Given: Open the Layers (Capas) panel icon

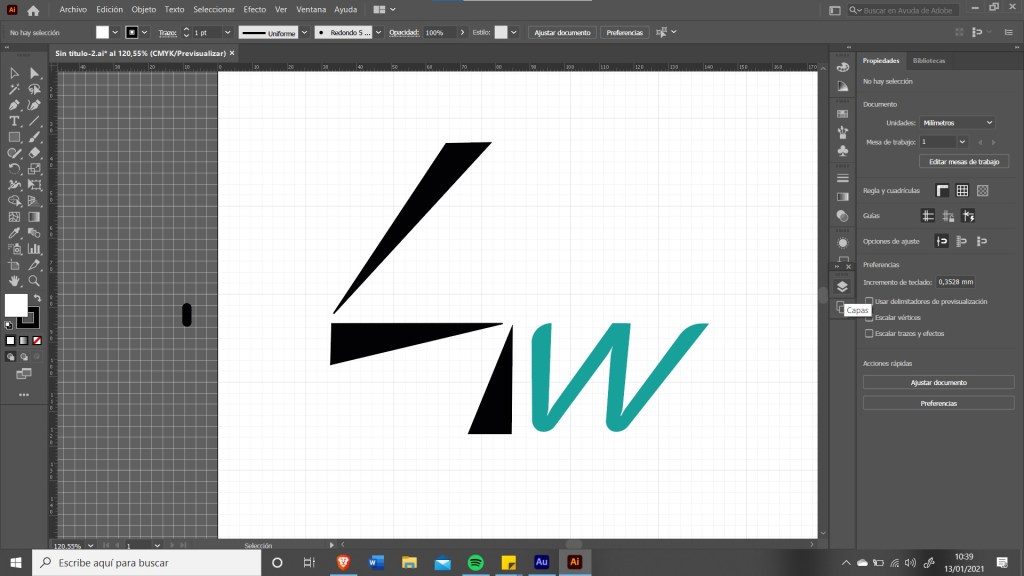Looking at the screenshot, I should pyautogui.click(x=842, y=287).
